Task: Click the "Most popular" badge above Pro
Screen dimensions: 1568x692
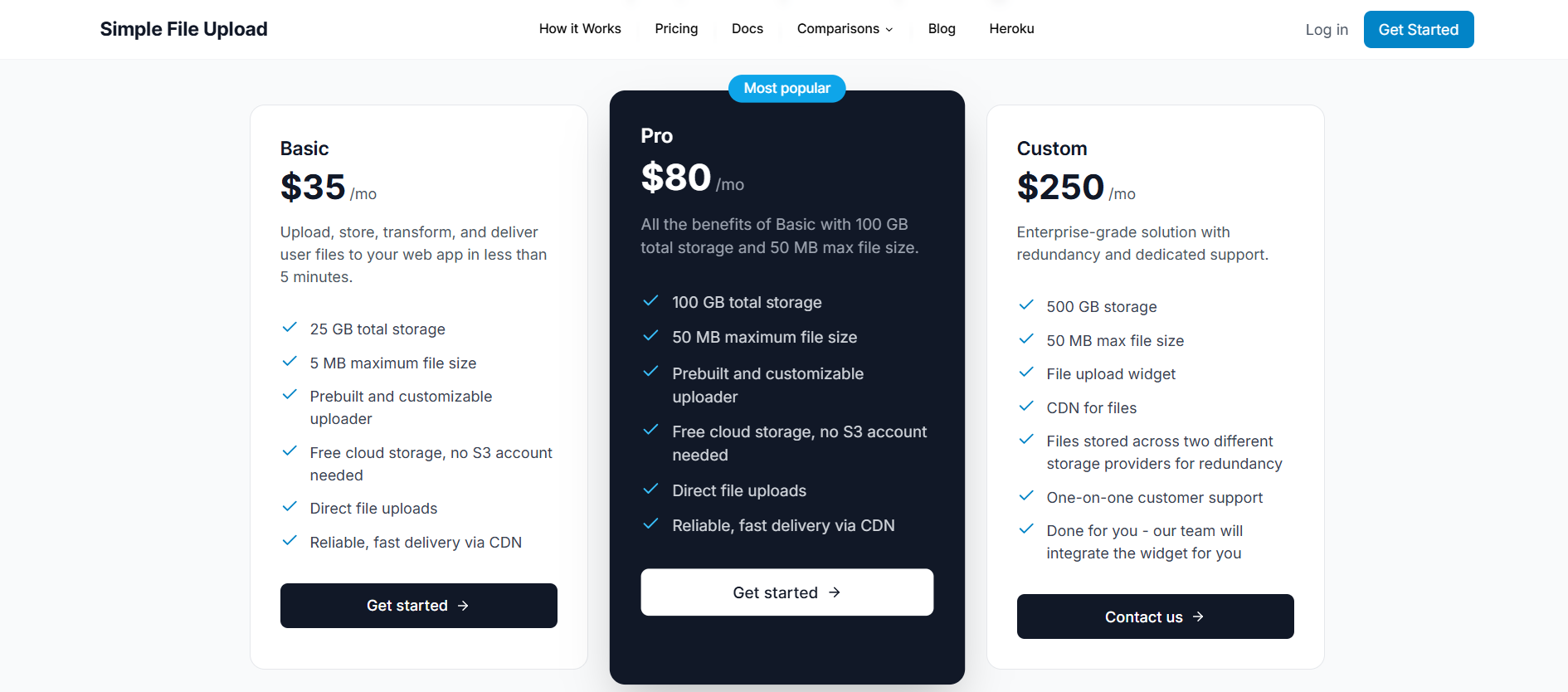Action: click(786, 88)
